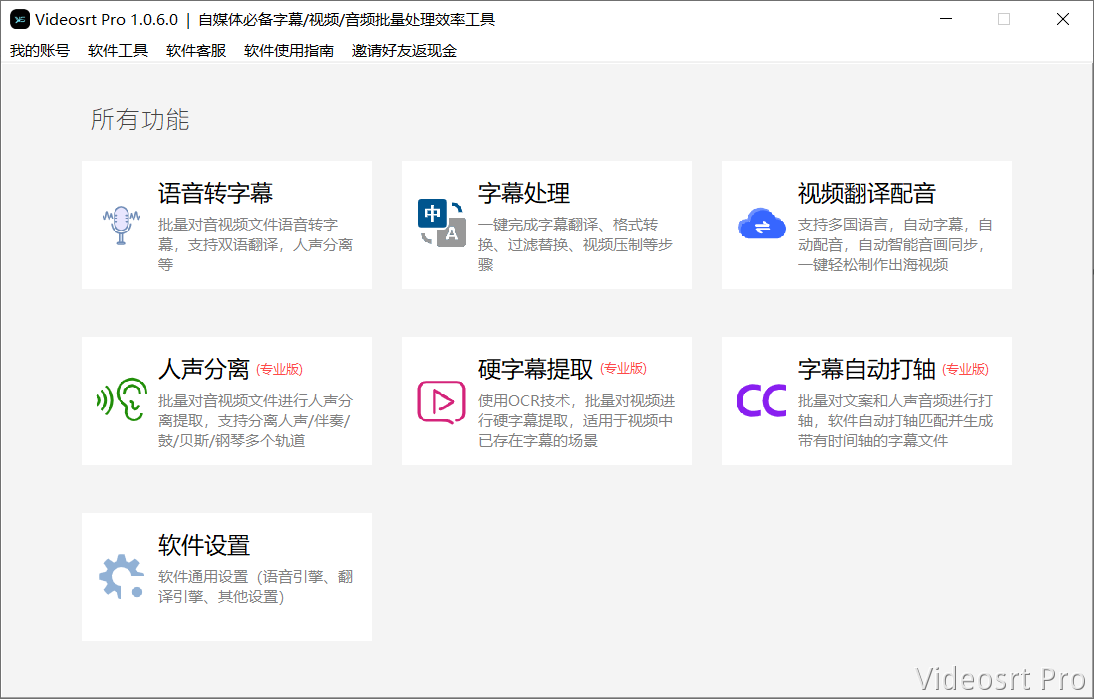Open the 软件工具 menu
1094x699 pixels.
[116, 50]
